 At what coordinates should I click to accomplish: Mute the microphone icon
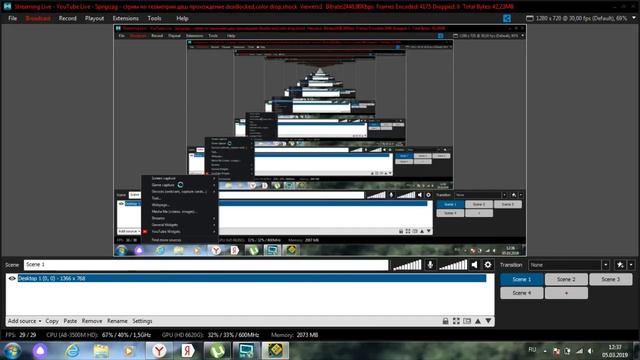pyautogui.click(x=430, y=265)
